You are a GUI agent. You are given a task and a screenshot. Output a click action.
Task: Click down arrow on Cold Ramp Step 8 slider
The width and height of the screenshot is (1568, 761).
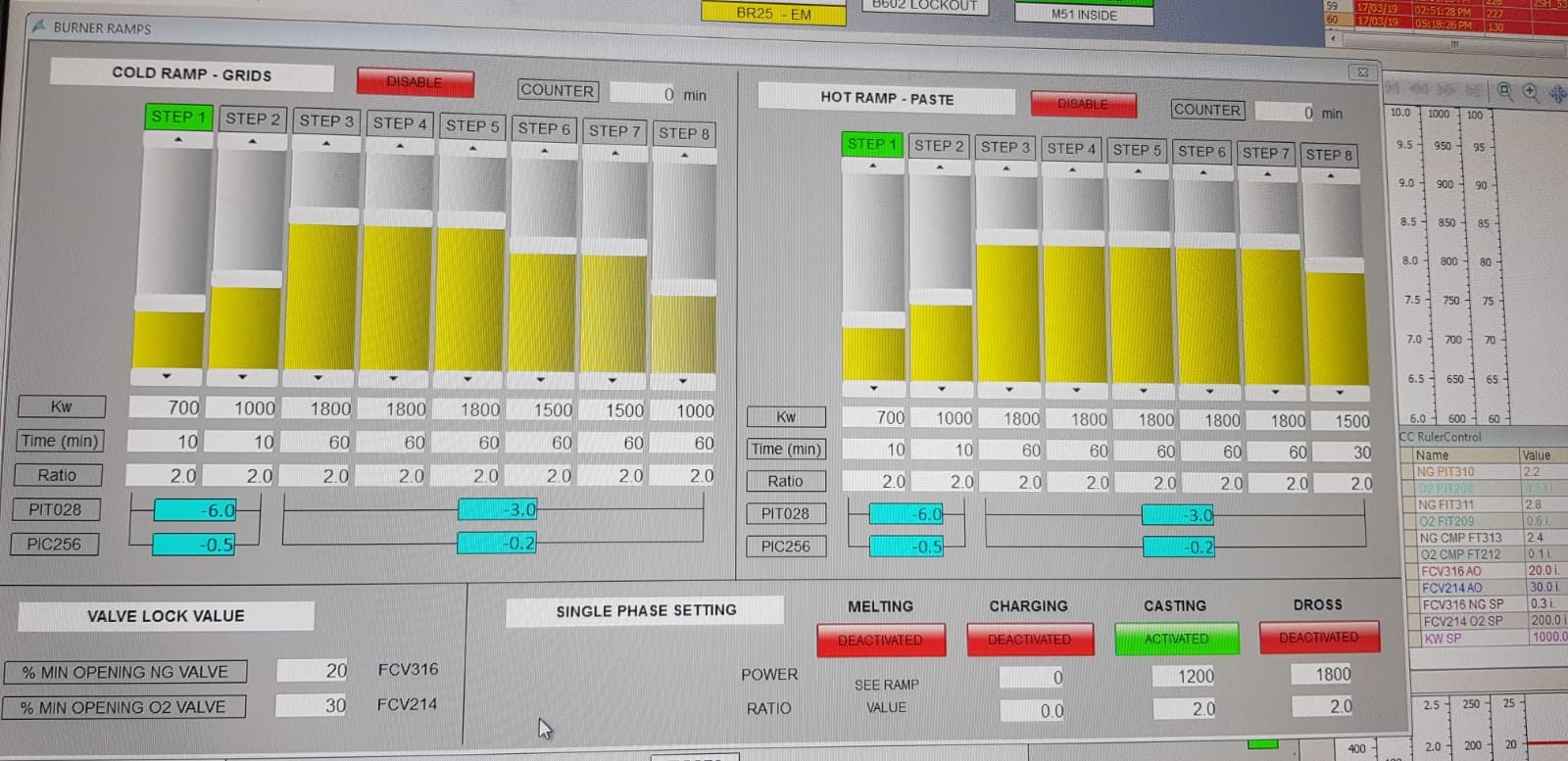pos(682,381)
